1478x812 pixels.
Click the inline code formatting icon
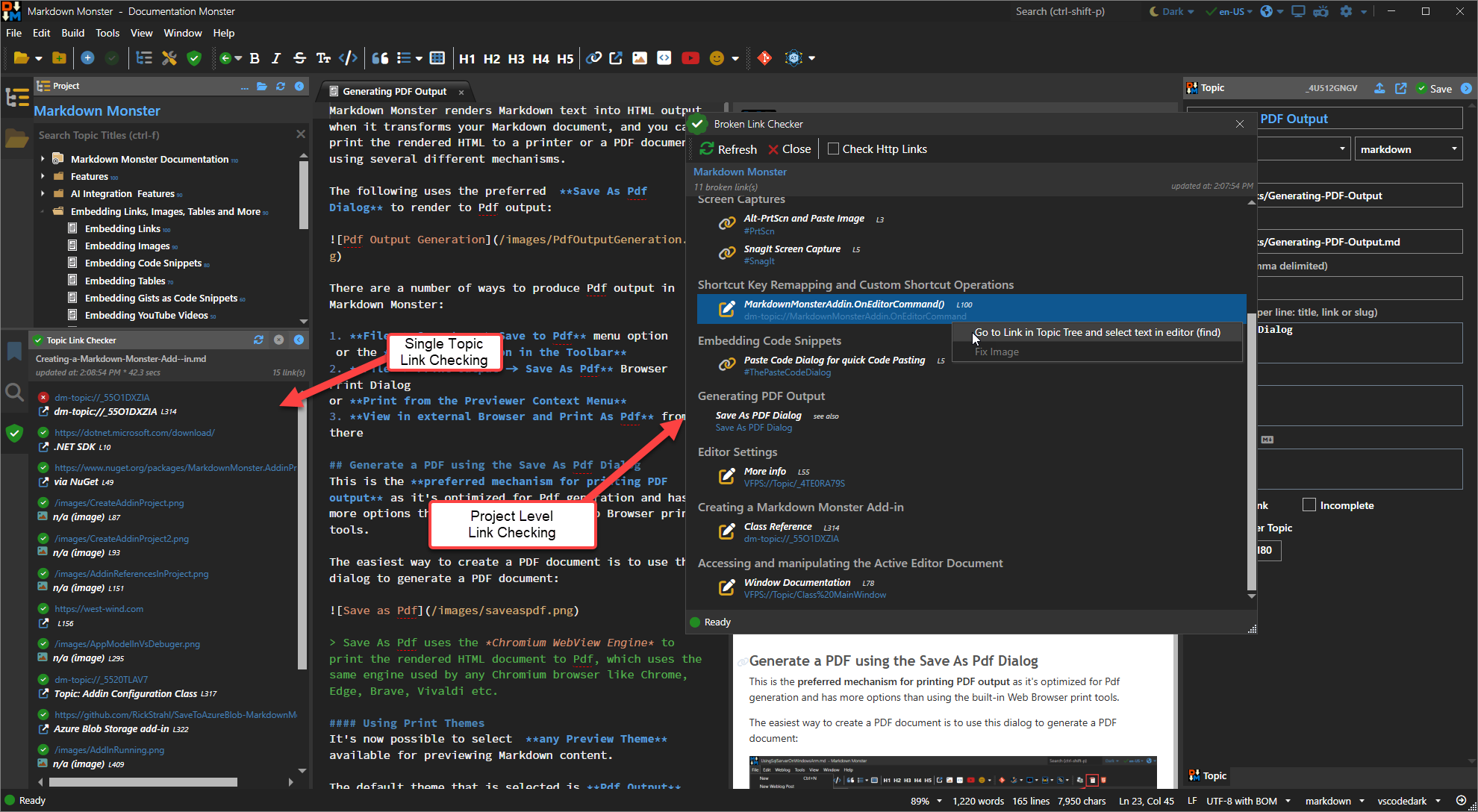[348, 58]
